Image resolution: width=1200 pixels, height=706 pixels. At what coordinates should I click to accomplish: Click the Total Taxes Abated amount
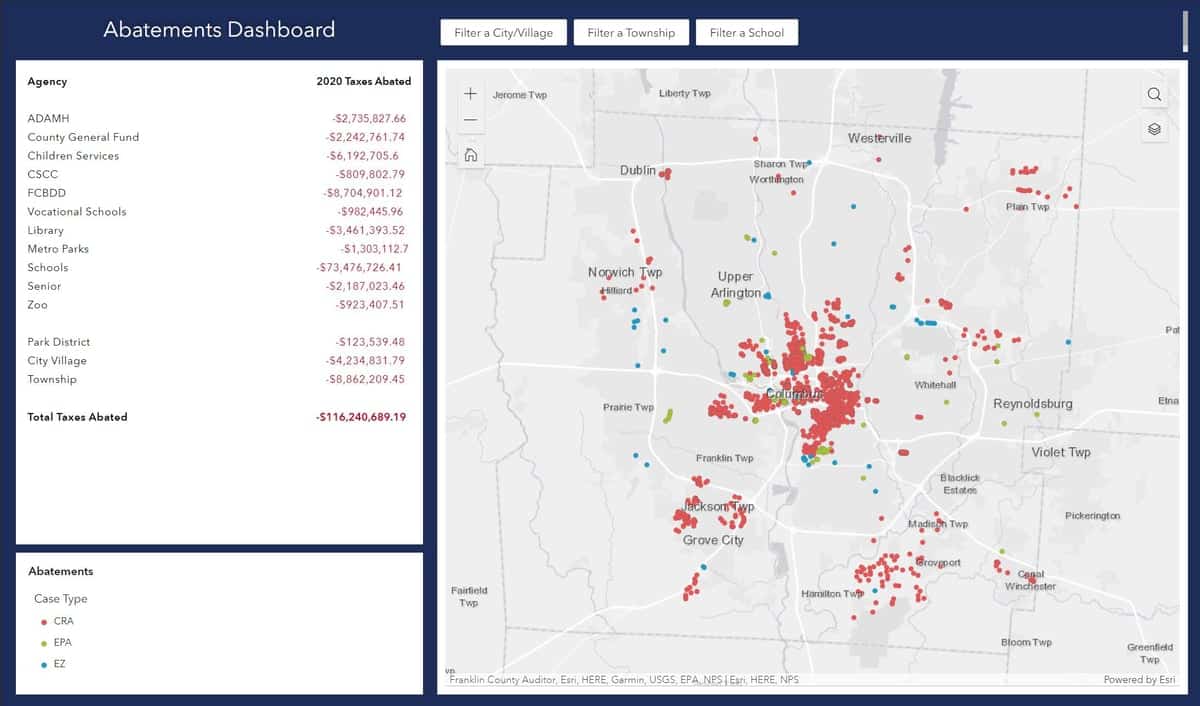361,417
